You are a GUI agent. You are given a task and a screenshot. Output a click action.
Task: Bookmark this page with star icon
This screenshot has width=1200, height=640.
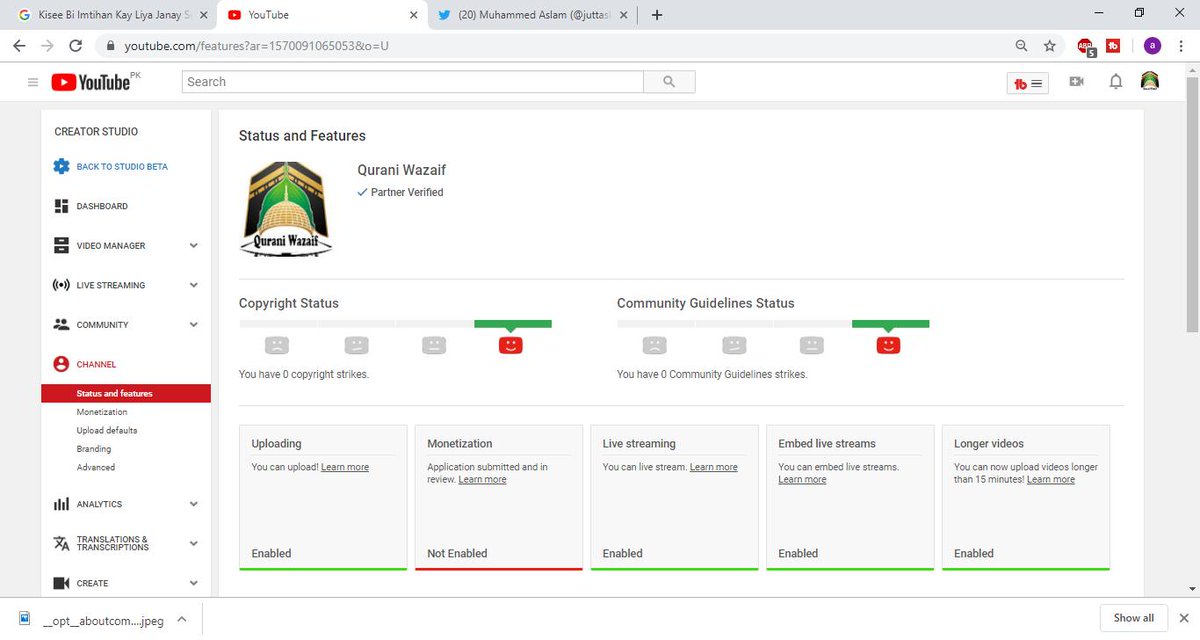pos(1049,46)
